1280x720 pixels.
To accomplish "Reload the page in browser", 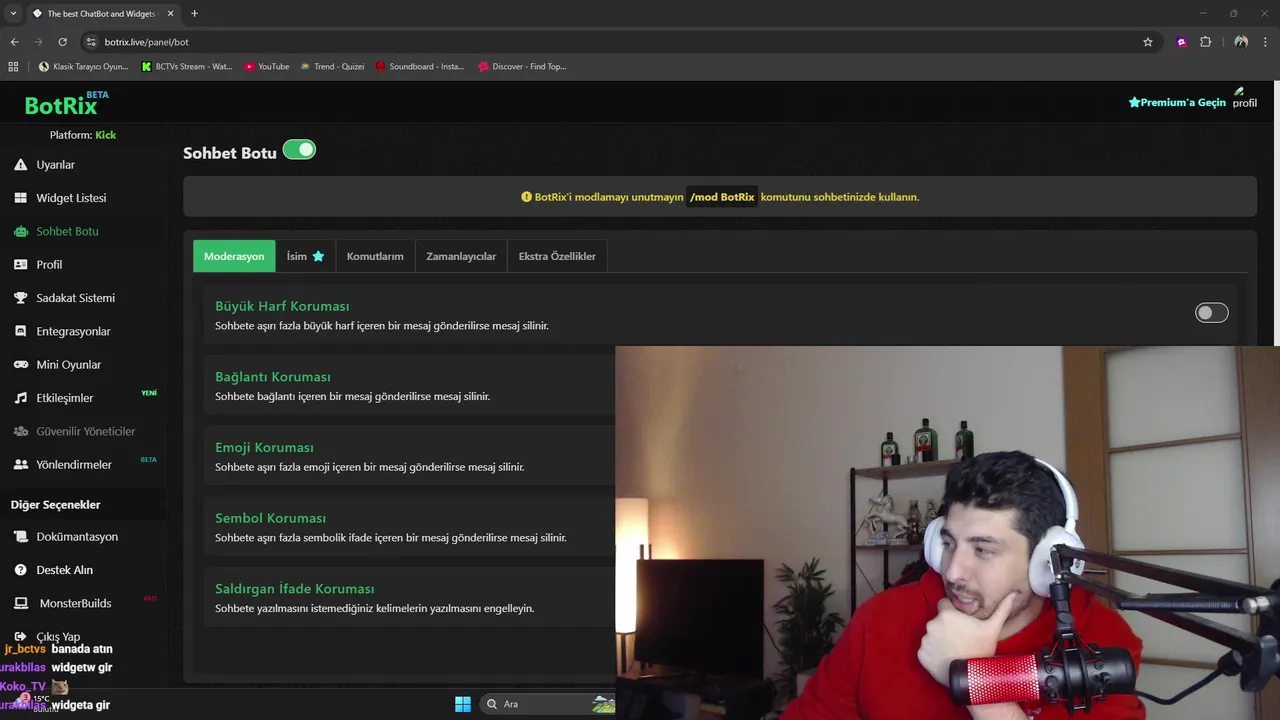I will pos(62,42).
